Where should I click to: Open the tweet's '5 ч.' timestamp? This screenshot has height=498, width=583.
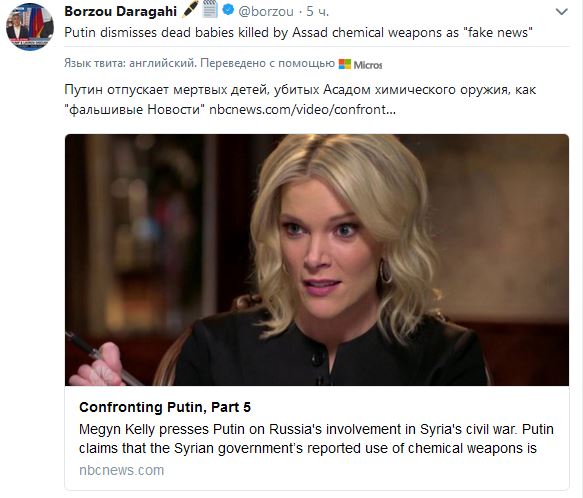pos(318,12)
